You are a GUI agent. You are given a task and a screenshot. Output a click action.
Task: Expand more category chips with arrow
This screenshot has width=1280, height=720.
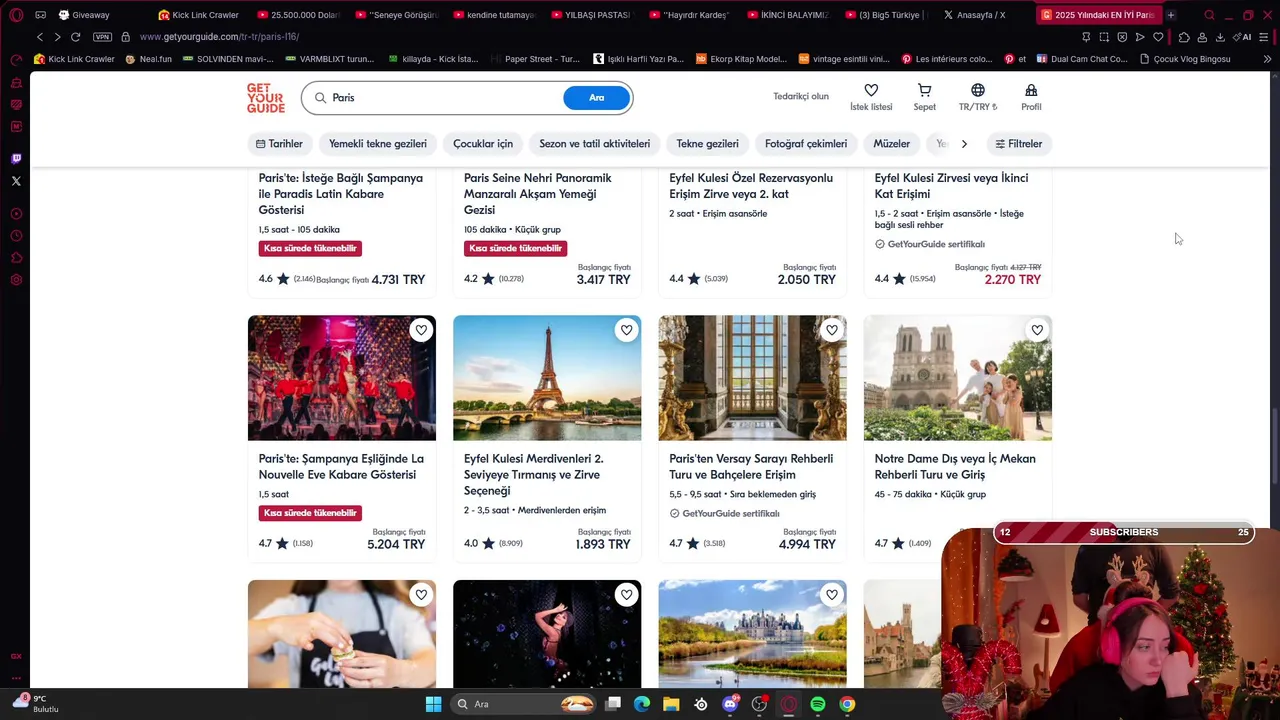click(964, 144)
